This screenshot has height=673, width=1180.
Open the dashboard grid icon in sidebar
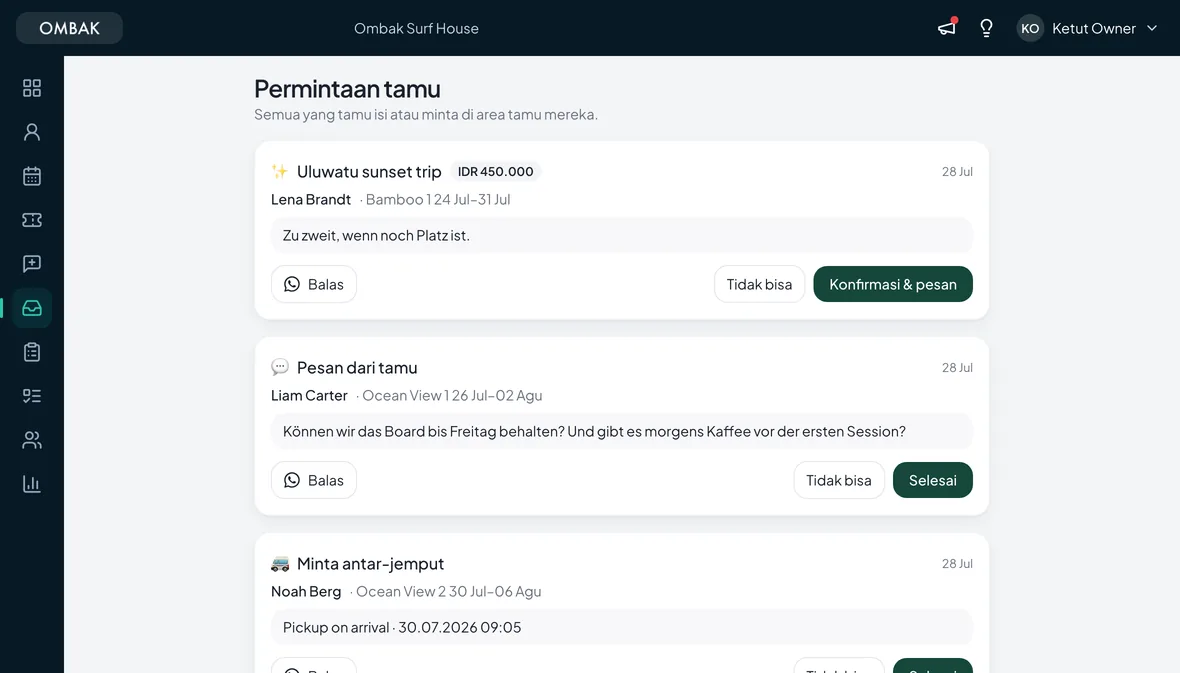32,88
